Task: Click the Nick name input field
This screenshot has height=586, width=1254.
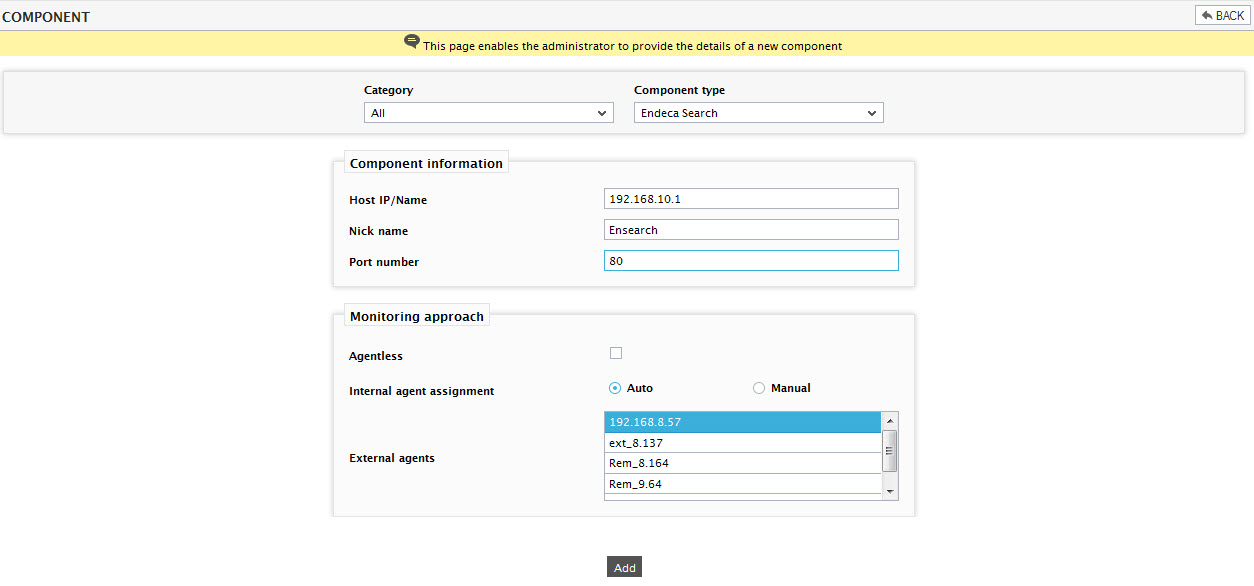Action: coord(751,230)
